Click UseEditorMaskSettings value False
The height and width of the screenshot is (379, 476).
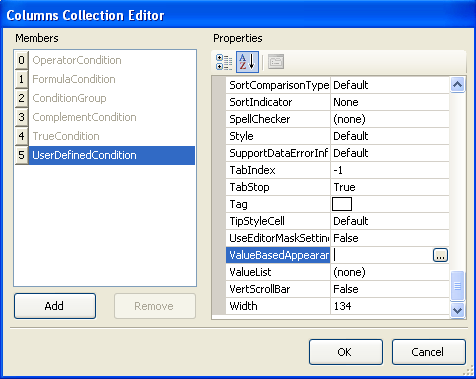[x=390, y=238]
